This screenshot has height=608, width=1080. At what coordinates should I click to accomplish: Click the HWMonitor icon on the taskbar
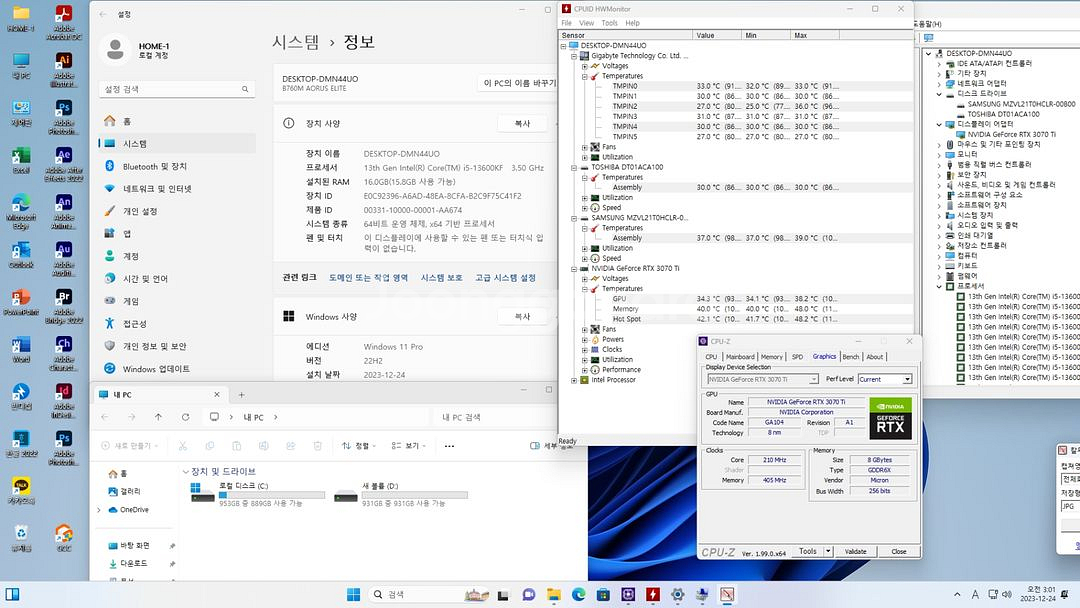tap(653, 594)
